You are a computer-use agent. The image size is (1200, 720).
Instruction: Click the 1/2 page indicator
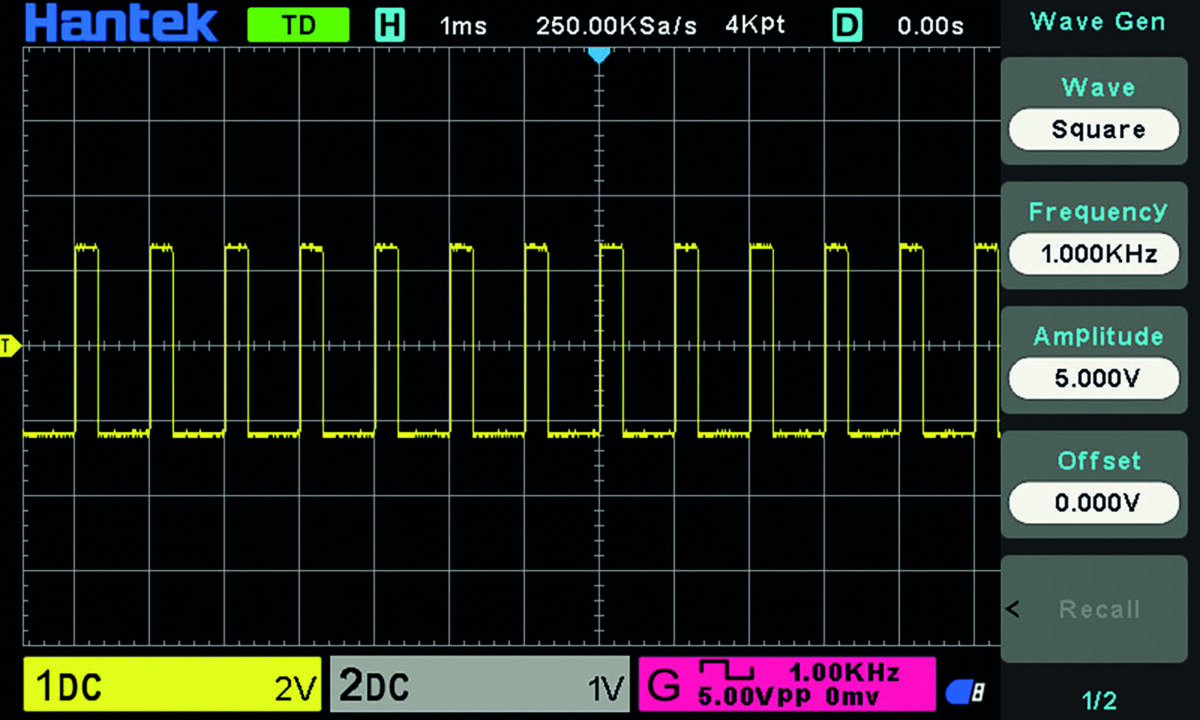(x=1098, y=699)
